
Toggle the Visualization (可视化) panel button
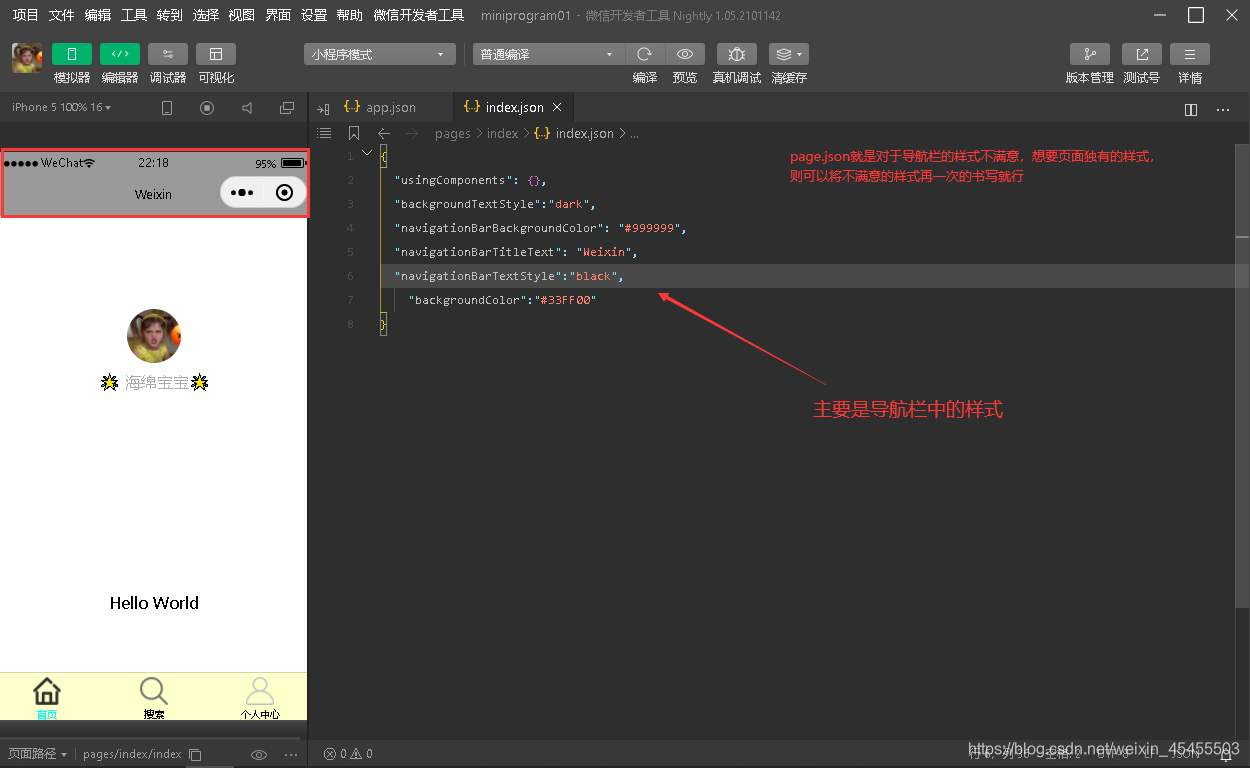click(x=216, y=54)
